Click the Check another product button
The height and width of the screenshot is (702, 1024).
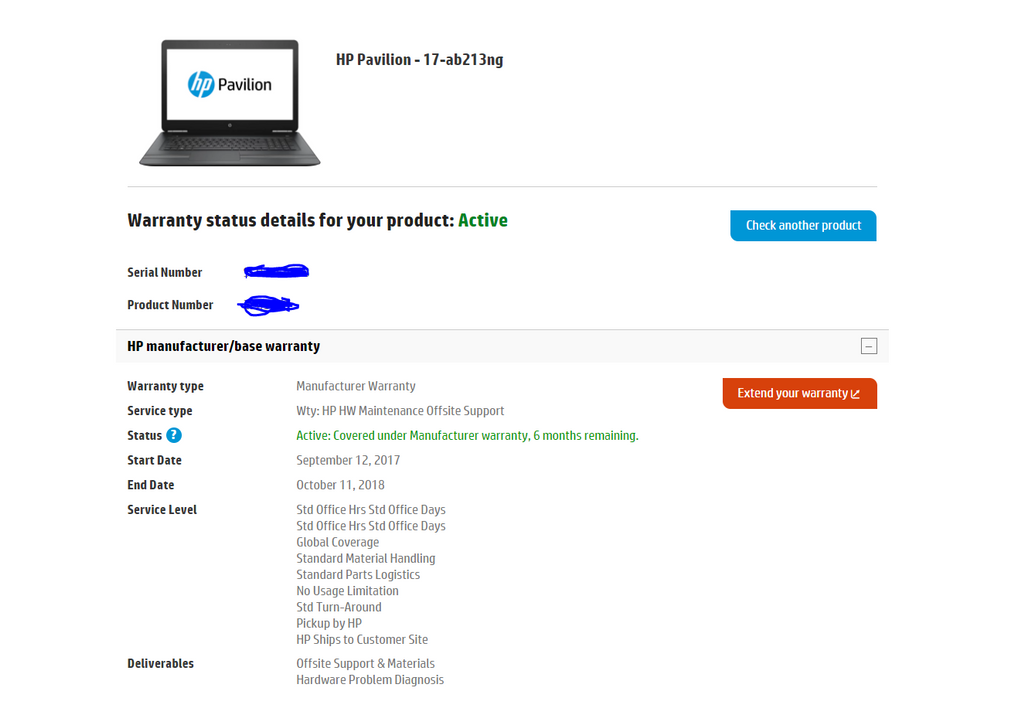803,225
